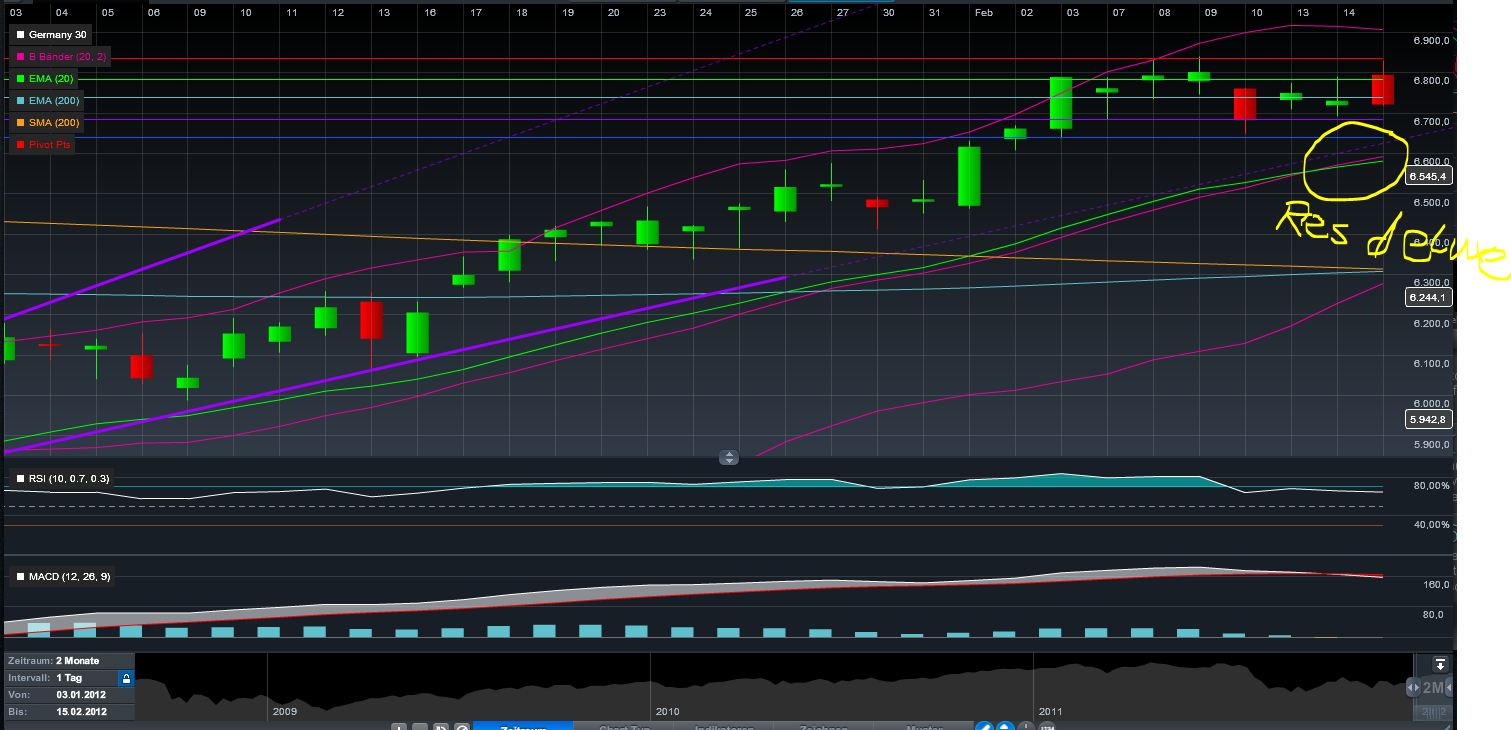Open the RSI (10, 0.7, 0.3) indicator label

tap(62, 479)
